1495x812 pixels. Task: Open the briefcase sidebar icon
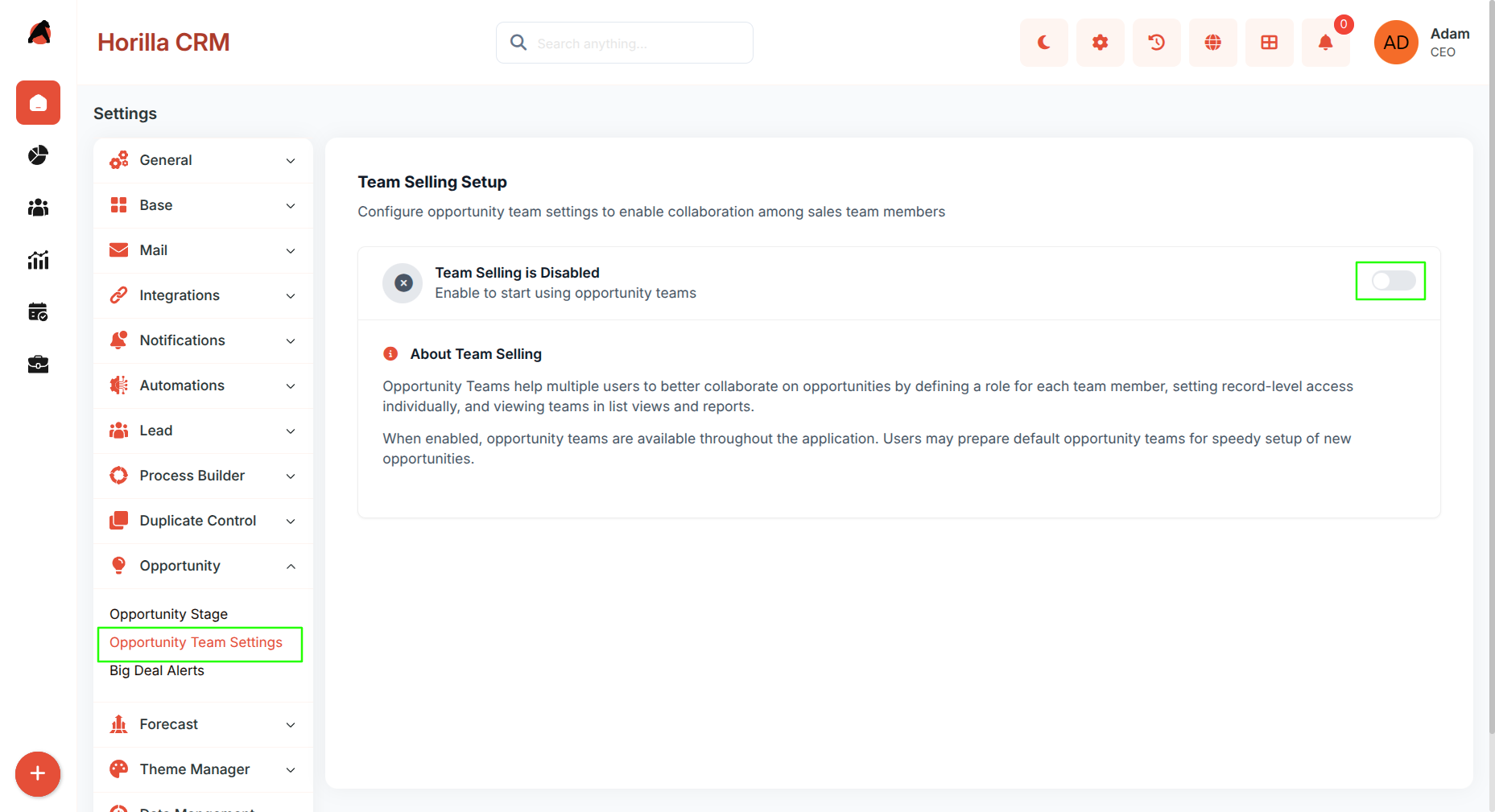pos(38,365)
